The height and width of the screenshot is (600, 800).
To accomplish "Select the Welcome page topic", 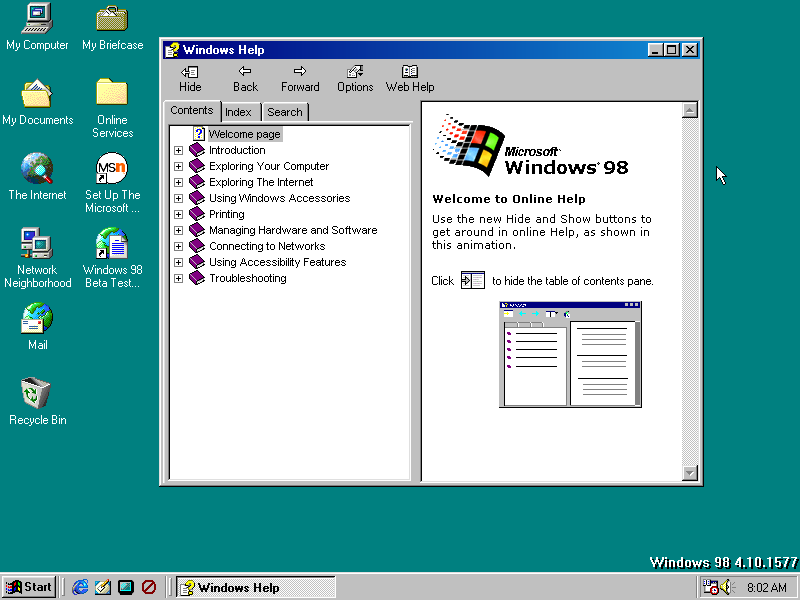I will pyautogui.click(x=245, y=134).
